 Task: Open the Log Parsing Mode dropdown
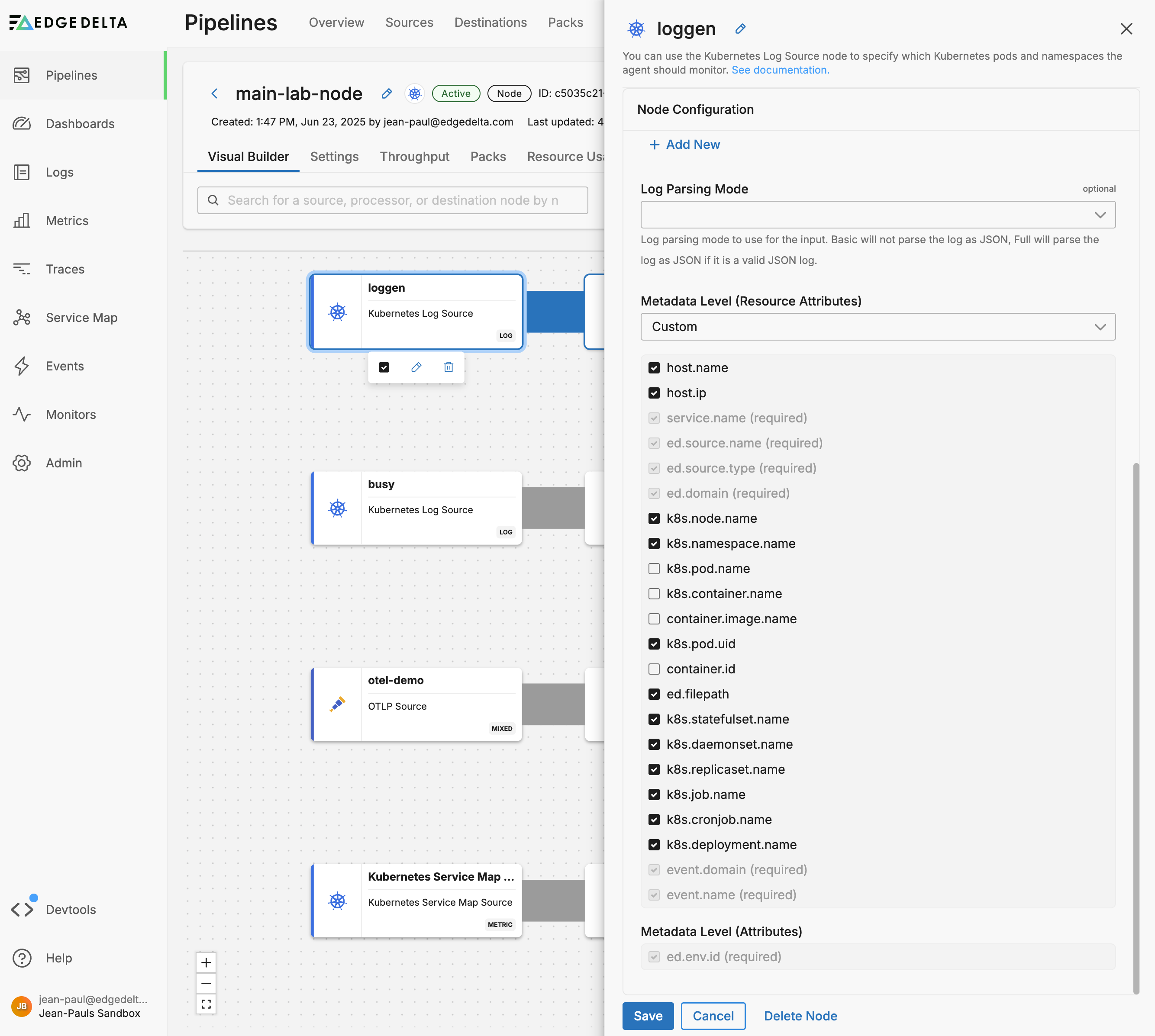click(x=878, y=215)
